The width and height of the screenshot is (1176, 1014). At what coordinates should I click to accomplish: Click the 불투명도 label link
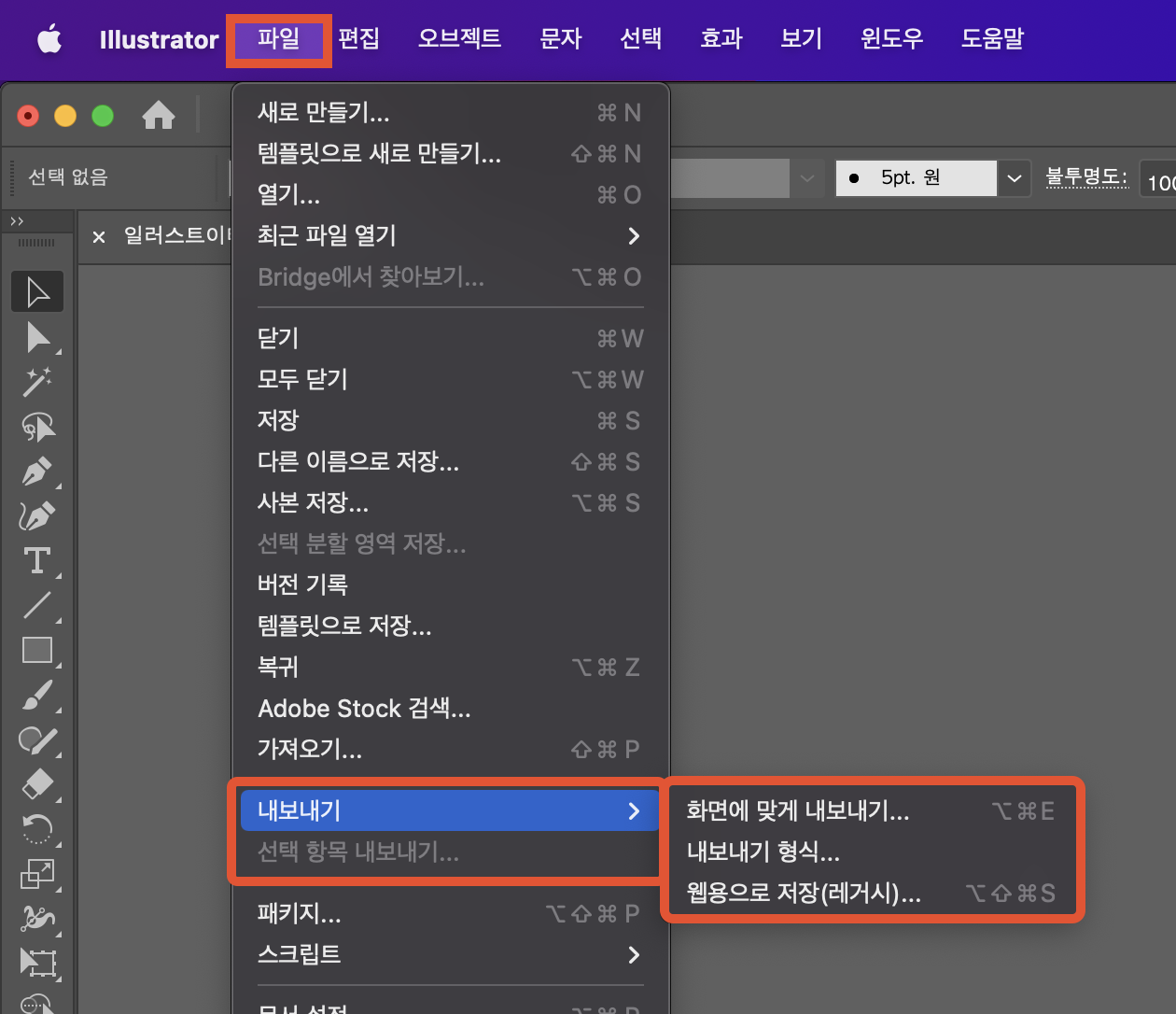[x=1086, y=177]
